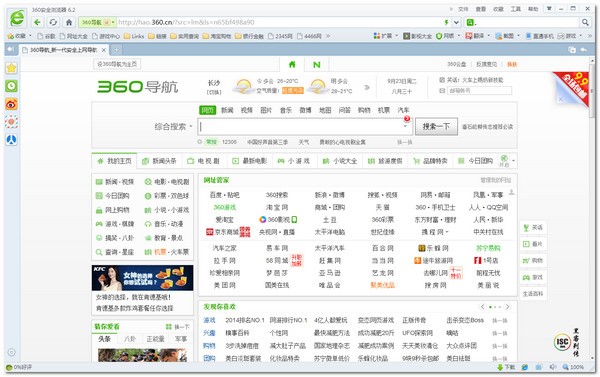The height and width of the screenshot is (377, 600).
Task: Click the 网银 shield toolbar icon
Action: 445,36
